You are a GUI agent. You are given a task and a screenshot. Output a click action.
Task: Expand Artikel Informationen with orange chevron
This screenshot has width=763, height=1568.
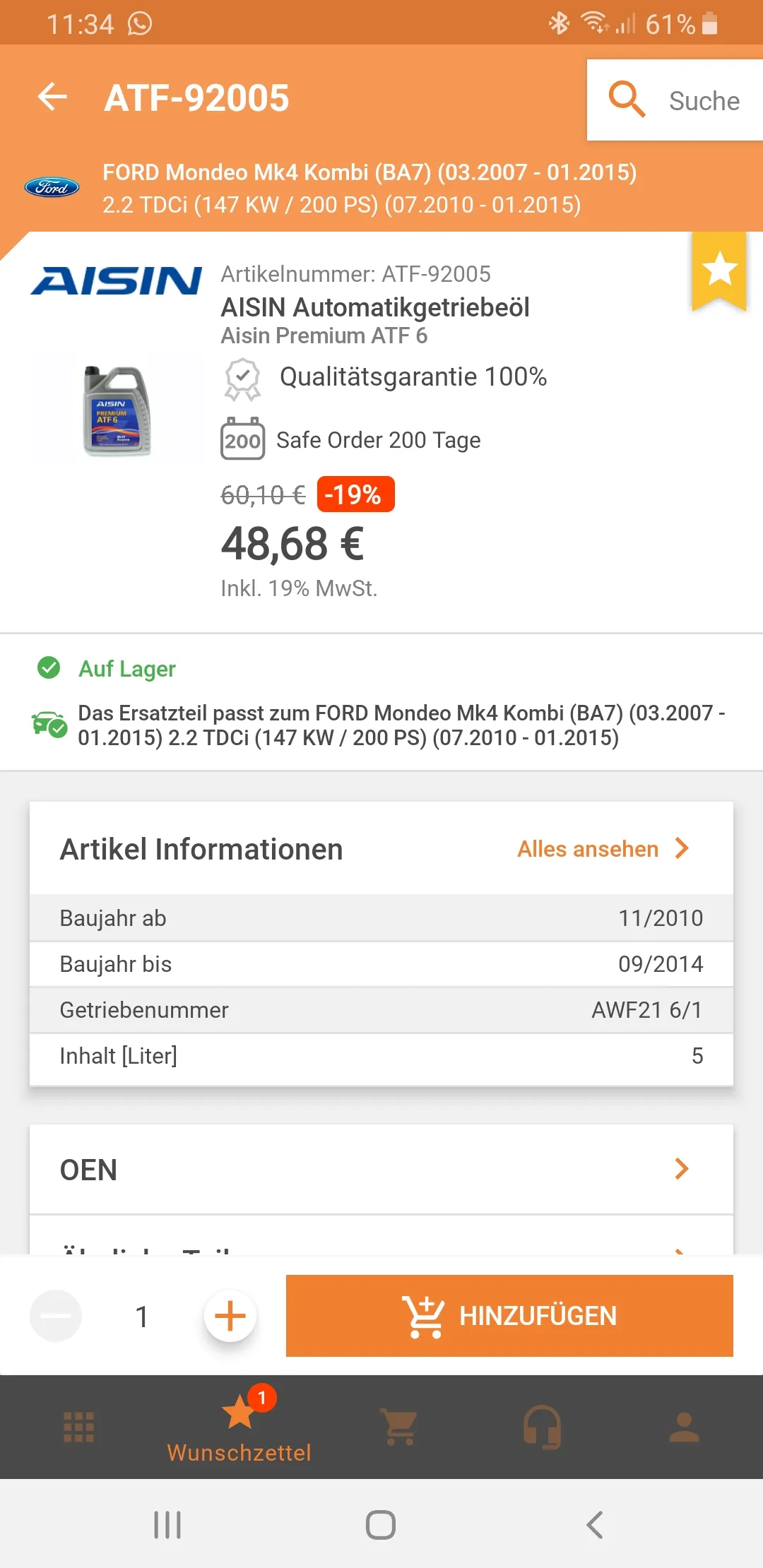(682, 848)
